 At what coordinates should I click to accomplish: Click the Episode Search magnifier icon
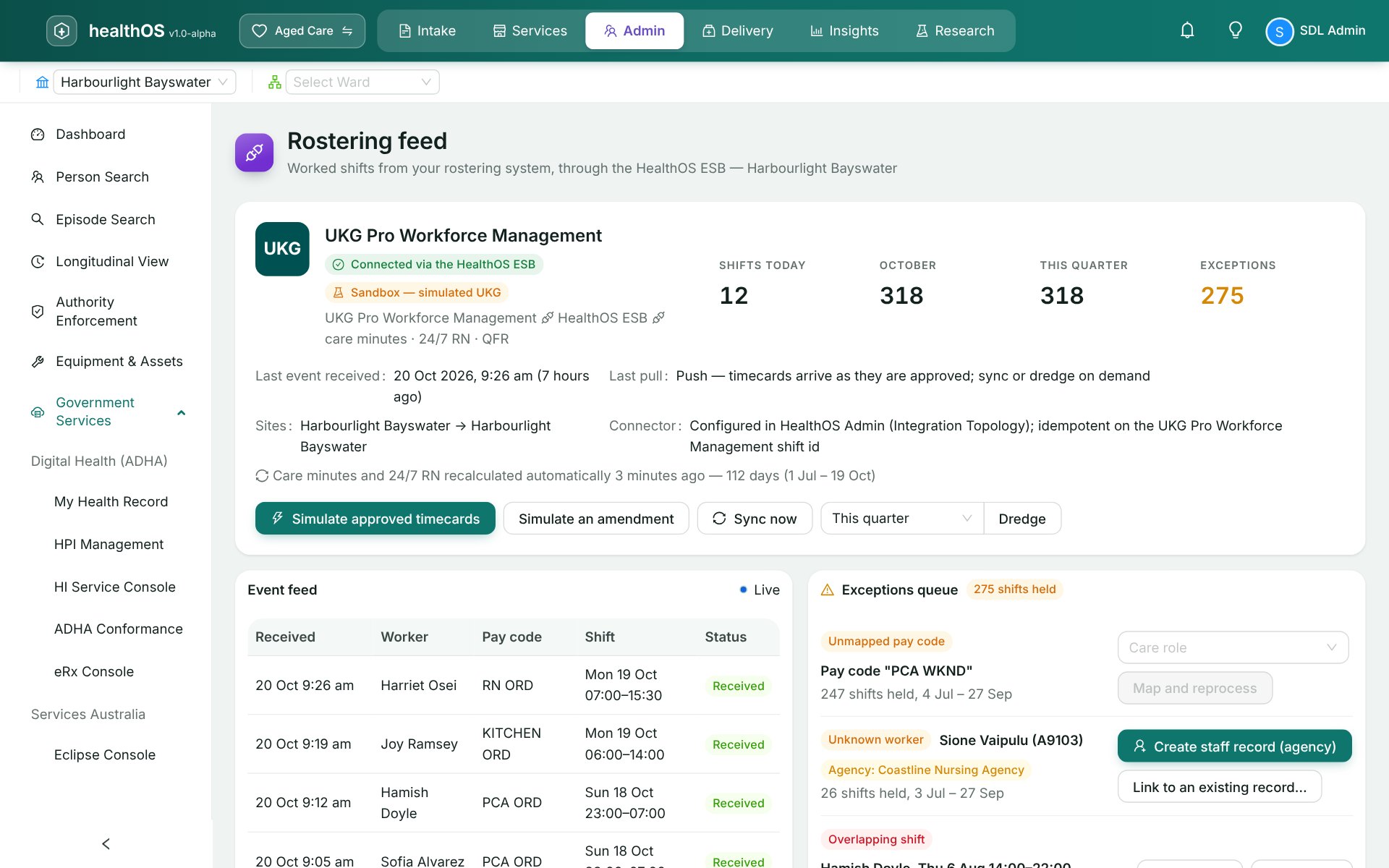[38, 219]
